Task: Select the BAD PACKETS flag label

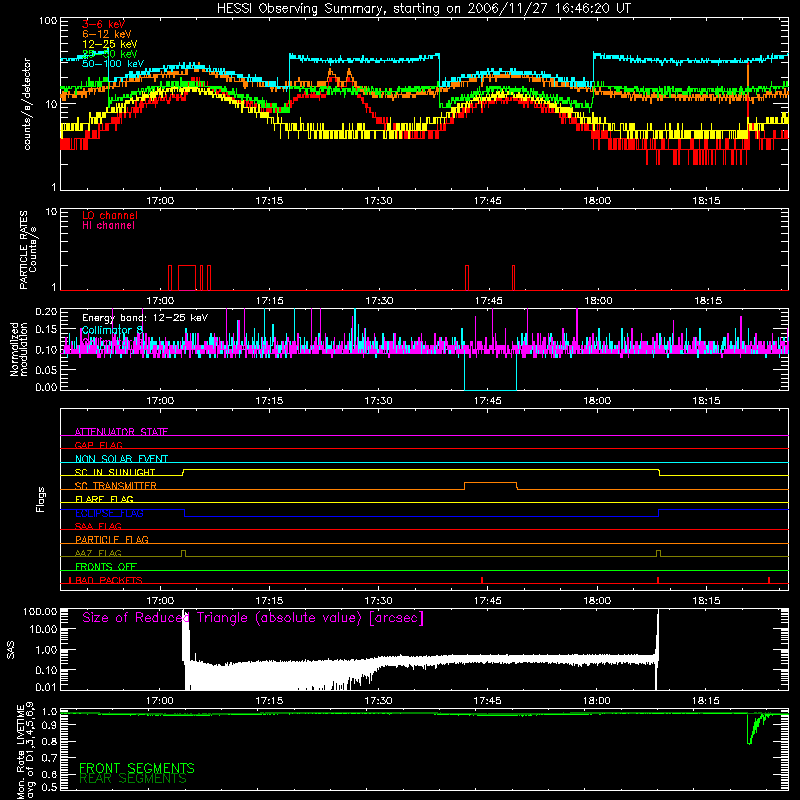Action: (109, 580)
